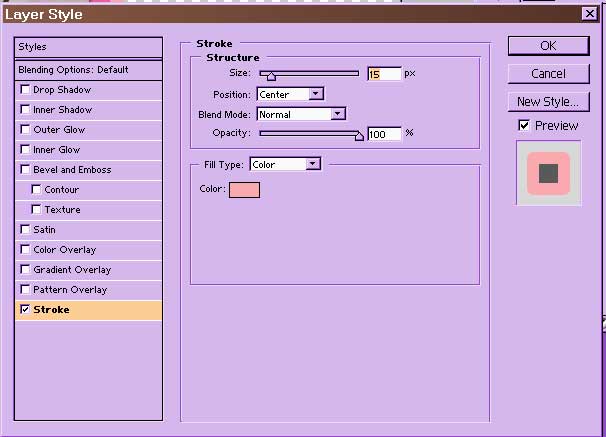Select the Gradient Overlay style entry
The image size is (606, 437).
pyautogui.click(x=72, y=270)
